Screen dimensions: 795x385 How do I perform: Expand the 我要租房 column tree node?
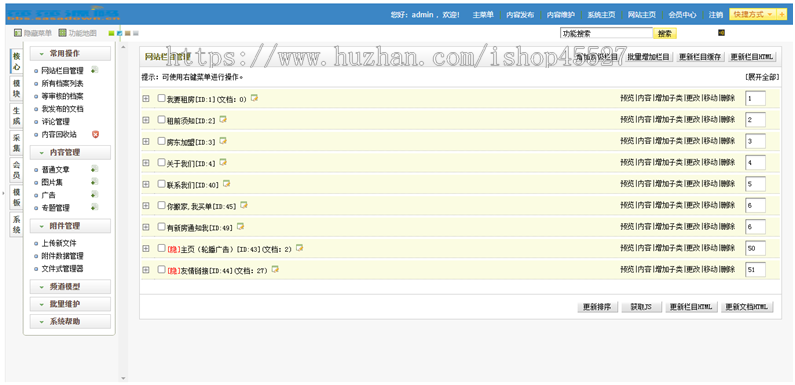tap(146, 99)
